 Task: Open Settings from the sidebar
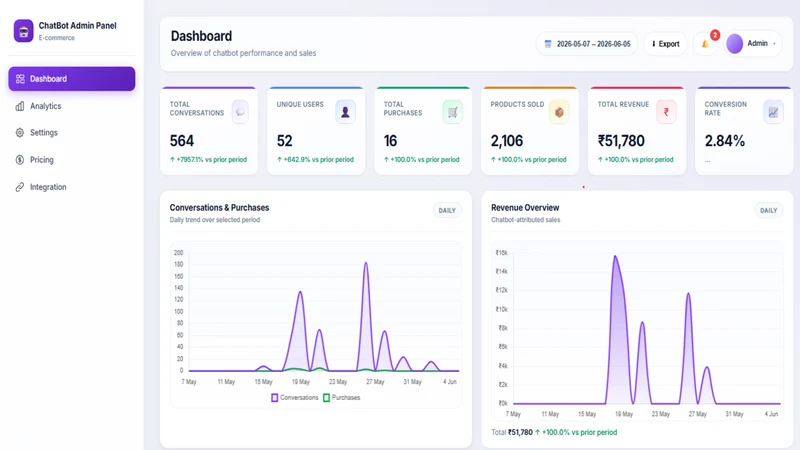71,133
